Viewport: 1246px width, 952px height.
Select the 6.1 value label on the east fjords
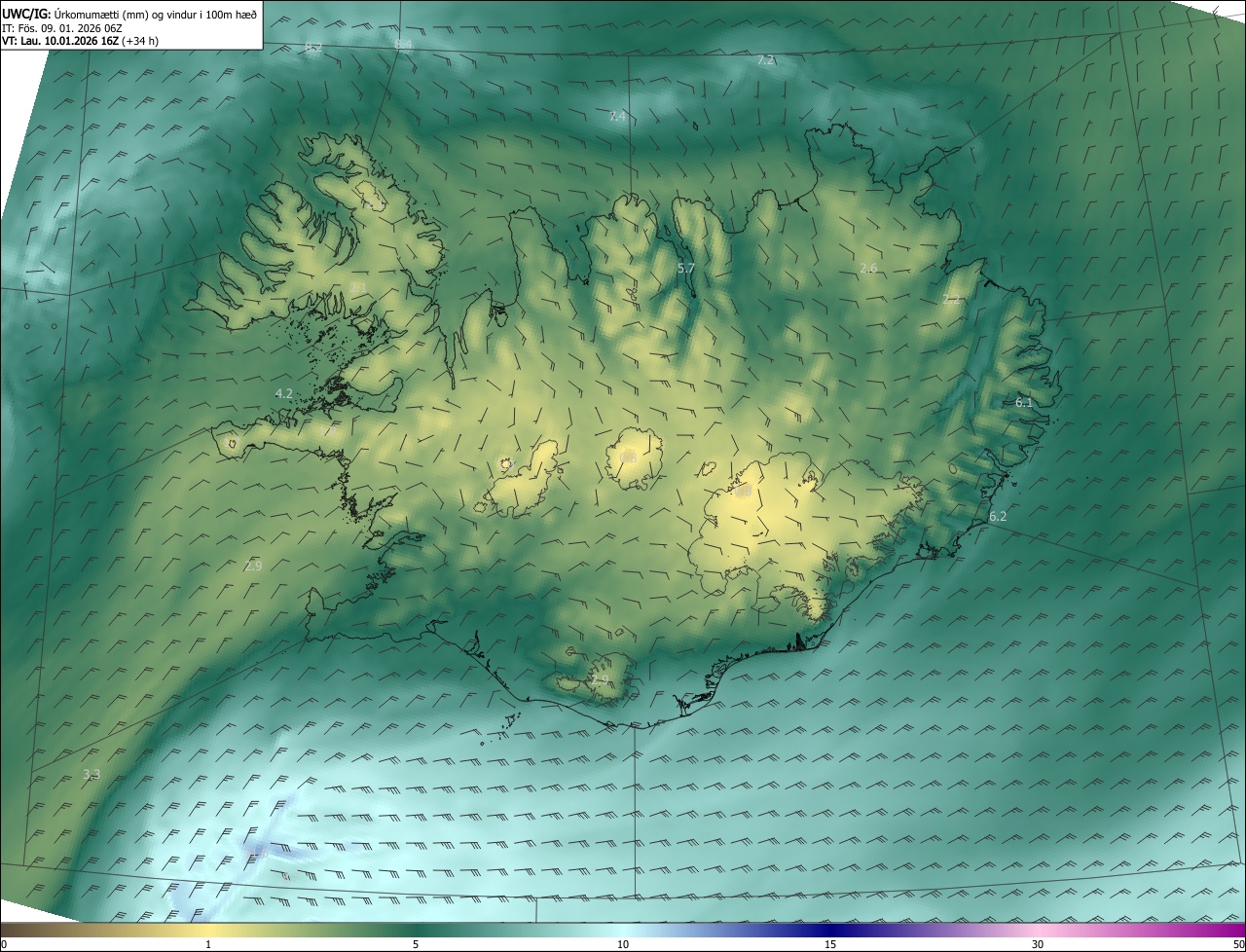coord(1024,402)
